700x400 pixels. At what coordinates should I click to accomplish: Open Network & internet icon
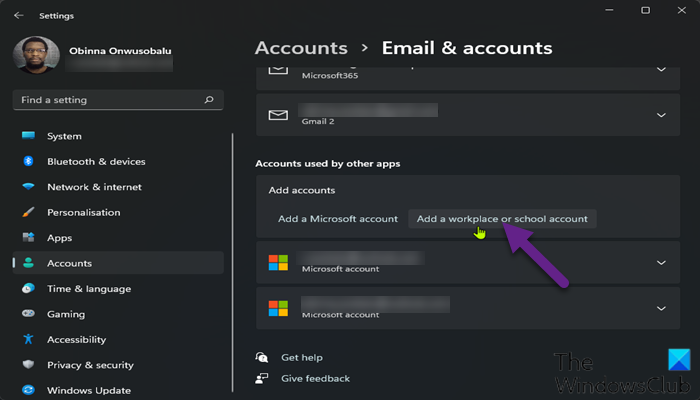click(x=28, y=187)
